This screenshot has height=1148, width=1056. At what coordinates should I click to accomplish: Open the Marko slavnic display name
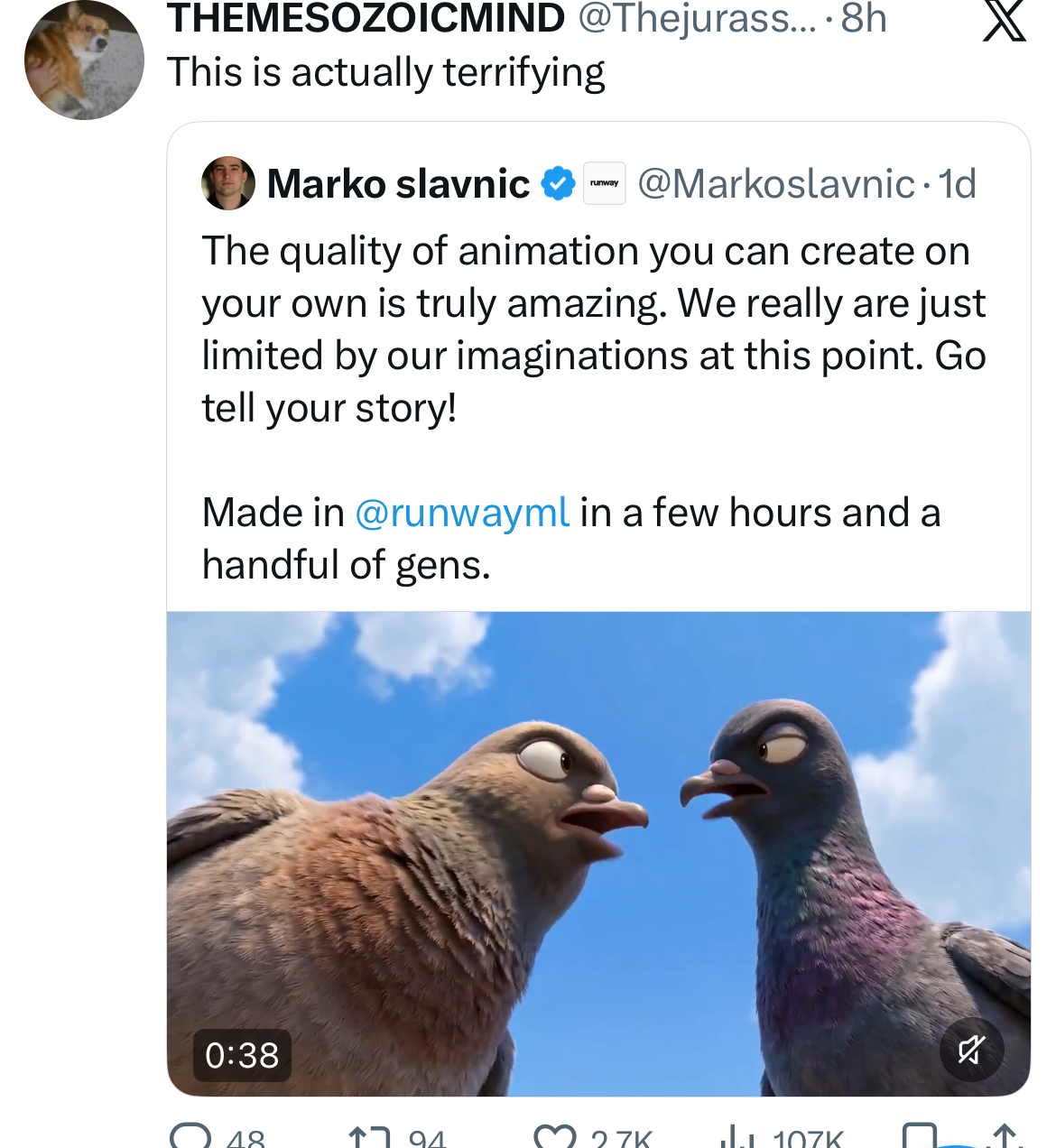pos(398,184)
